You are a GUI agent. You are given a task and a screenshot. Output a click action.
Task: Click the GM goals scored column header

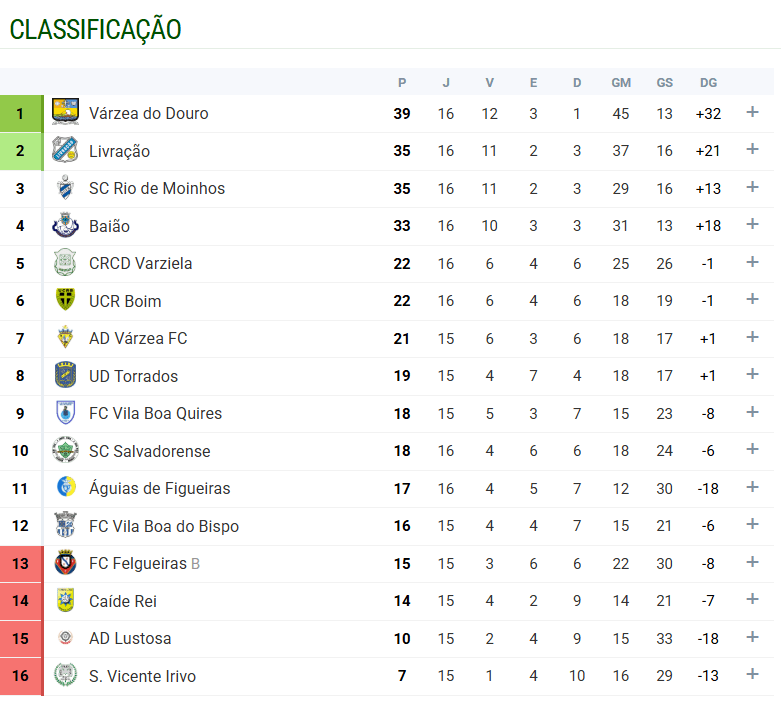[x=621, y=83]
